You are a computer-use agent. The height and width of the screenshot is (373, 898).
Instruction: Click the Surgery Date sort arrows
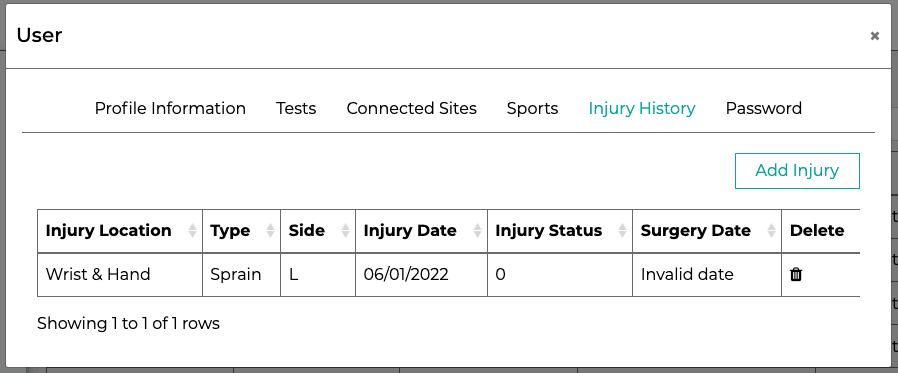tap(771, 231)
